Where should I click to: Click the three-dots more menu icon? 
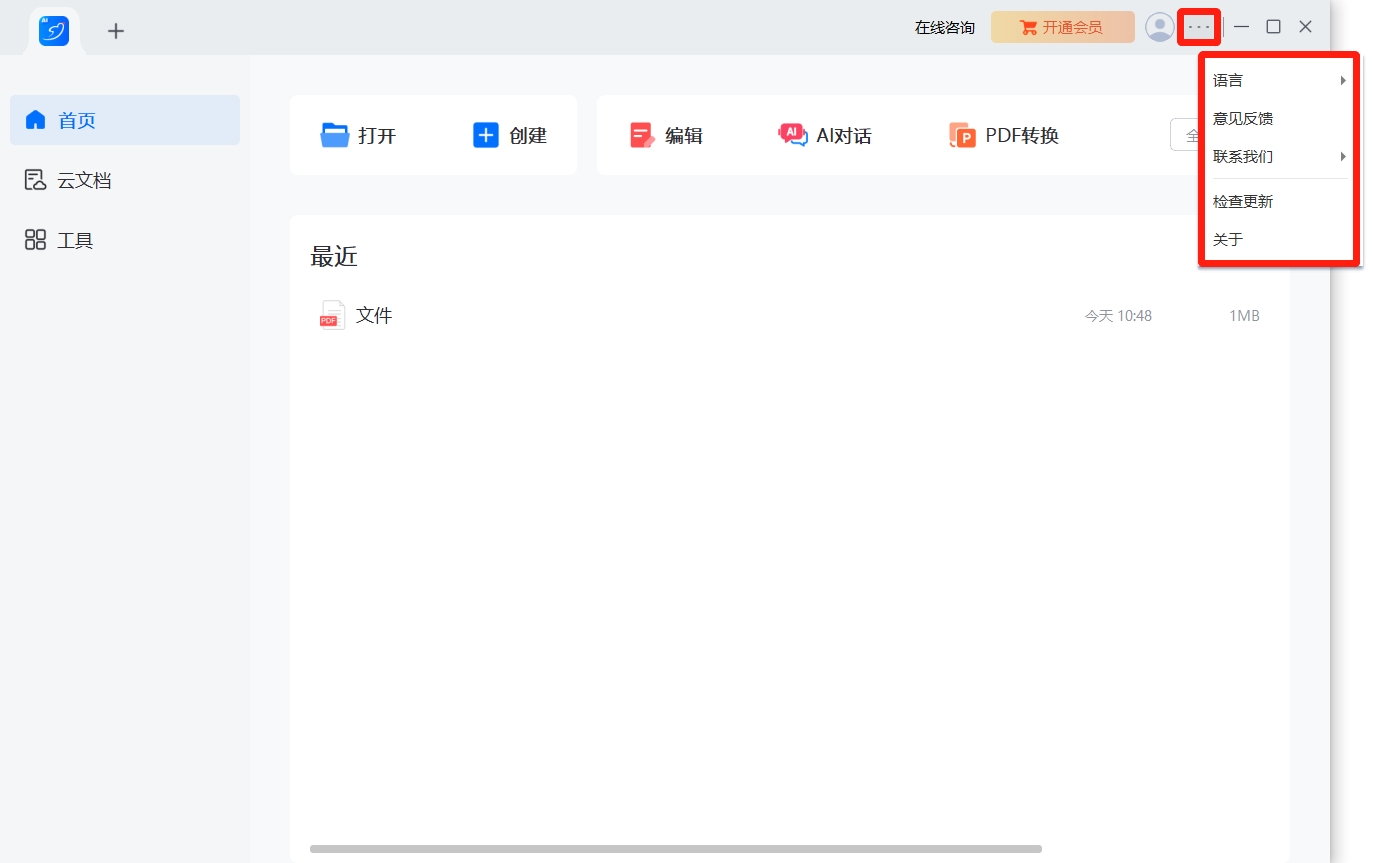(x=1199, y=27)
